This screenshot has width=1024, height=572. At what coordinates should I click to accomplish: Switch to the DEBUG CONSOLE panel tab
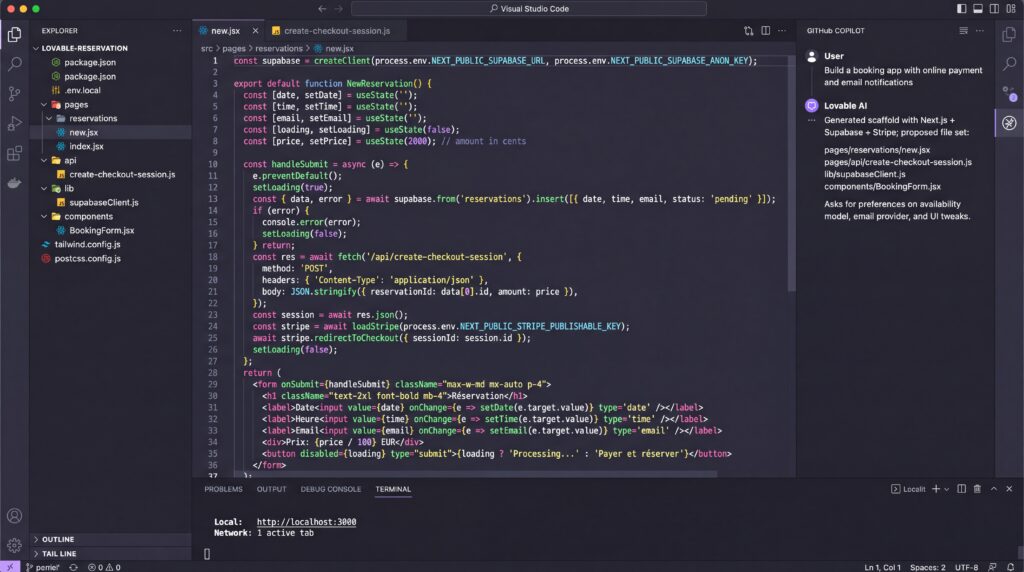pos(330,489)
